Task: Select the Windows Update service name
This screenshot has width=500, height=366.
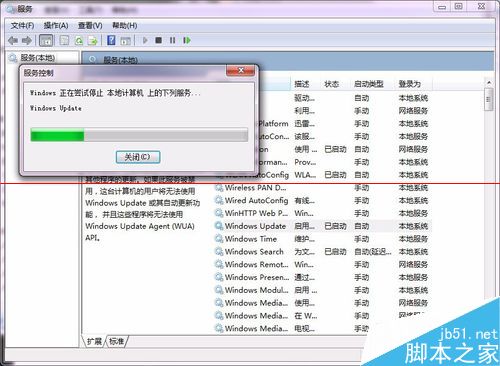Action: pyautogui.click(x=255, y=226)
